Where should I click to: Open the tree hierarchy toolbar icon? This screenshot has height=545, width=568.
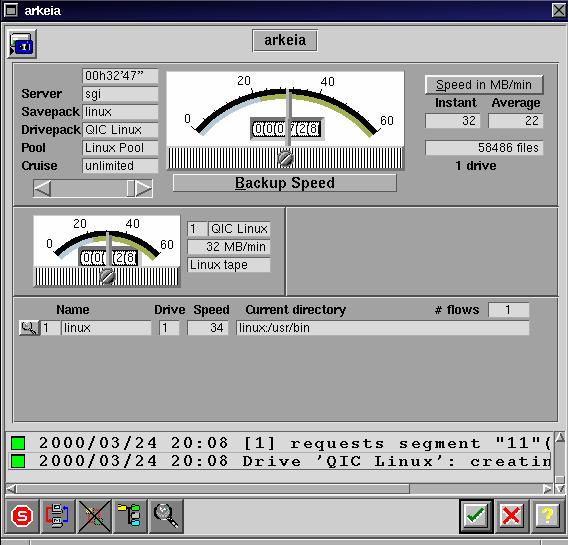click(x=130, y=516)
